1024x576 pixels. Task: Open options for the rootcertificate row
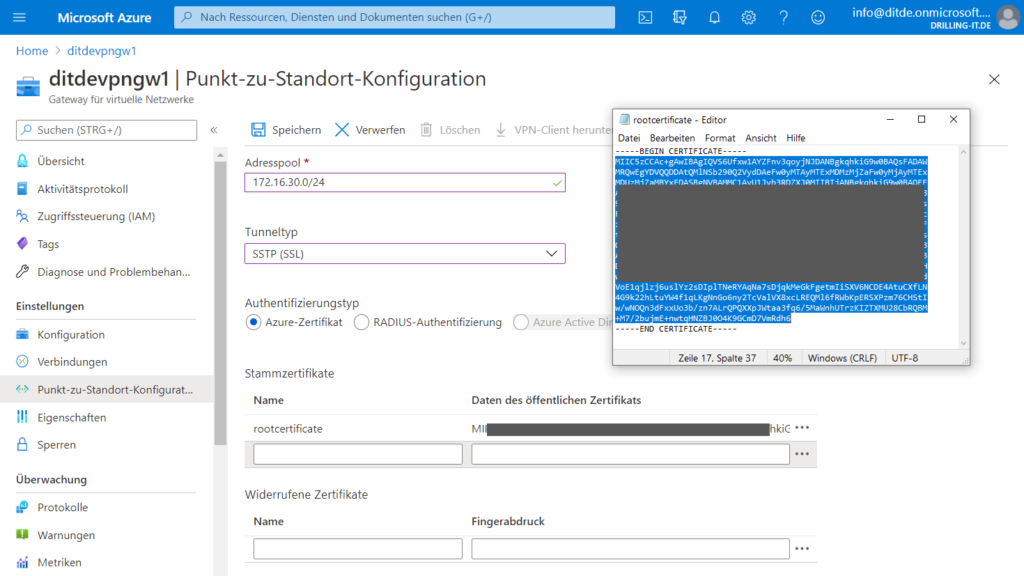[x=802, y=428]
